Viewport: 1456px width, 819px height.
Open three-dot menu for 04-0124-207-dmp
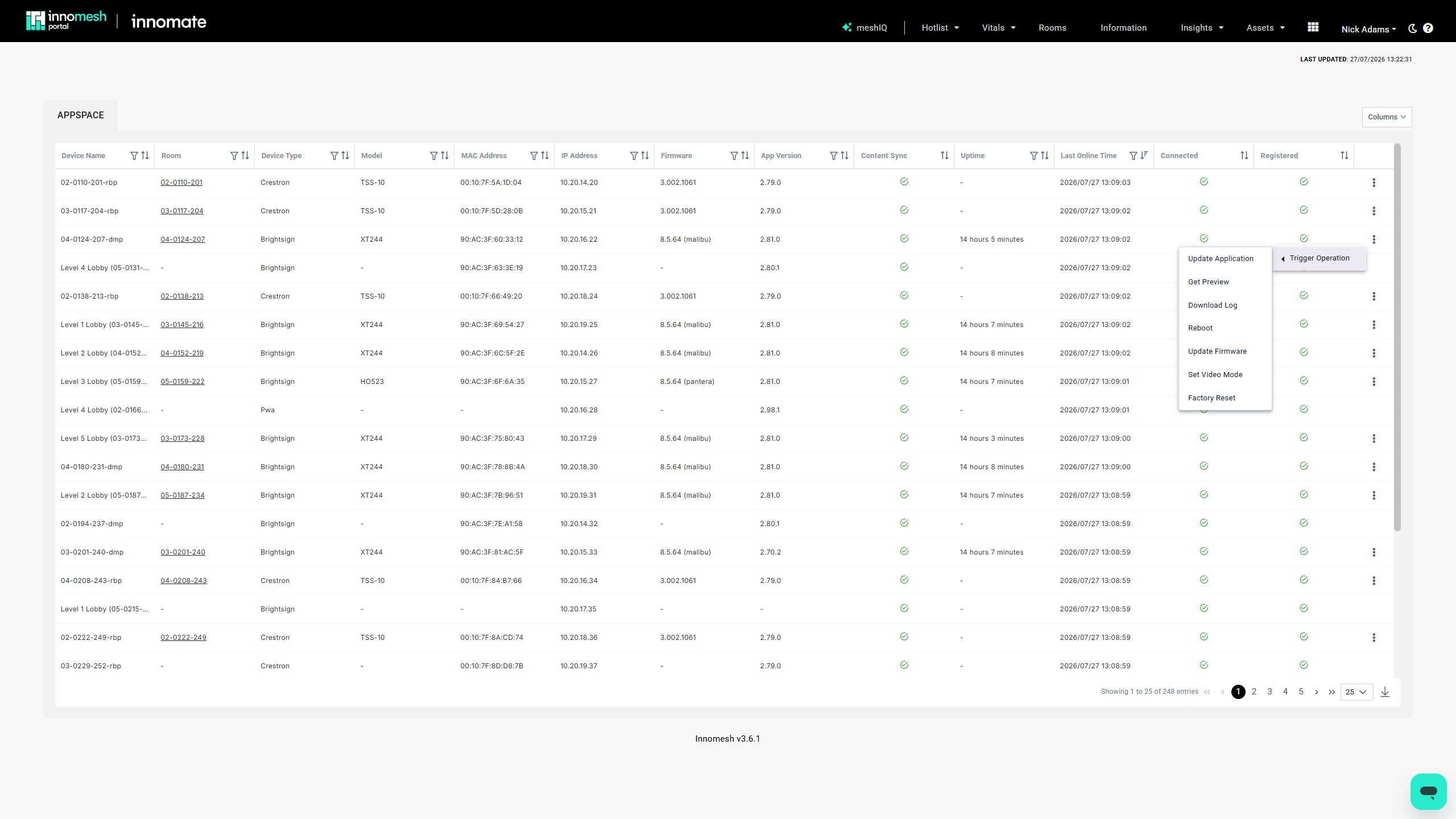click(x=1374, y=239)
